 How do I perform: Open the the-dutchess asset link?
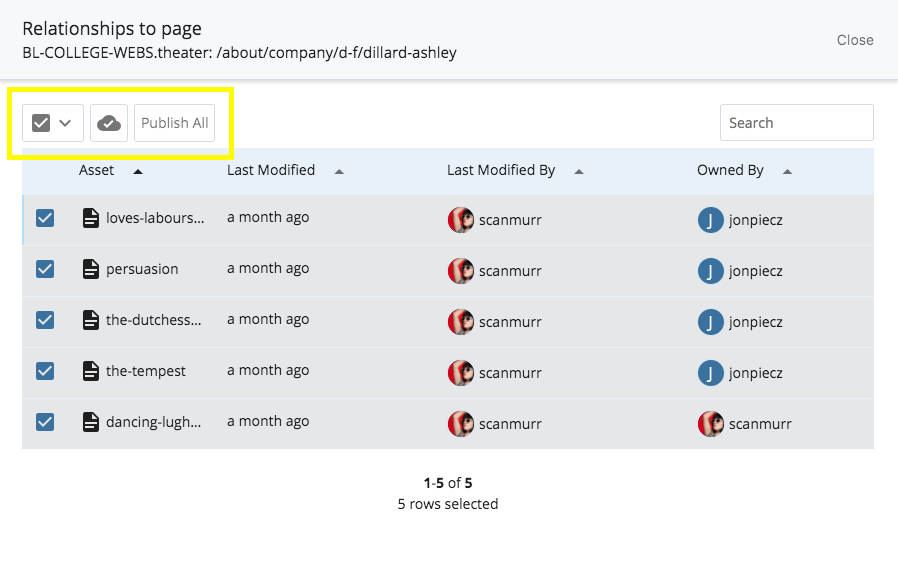pyautogui.click(x=154, y=320)
